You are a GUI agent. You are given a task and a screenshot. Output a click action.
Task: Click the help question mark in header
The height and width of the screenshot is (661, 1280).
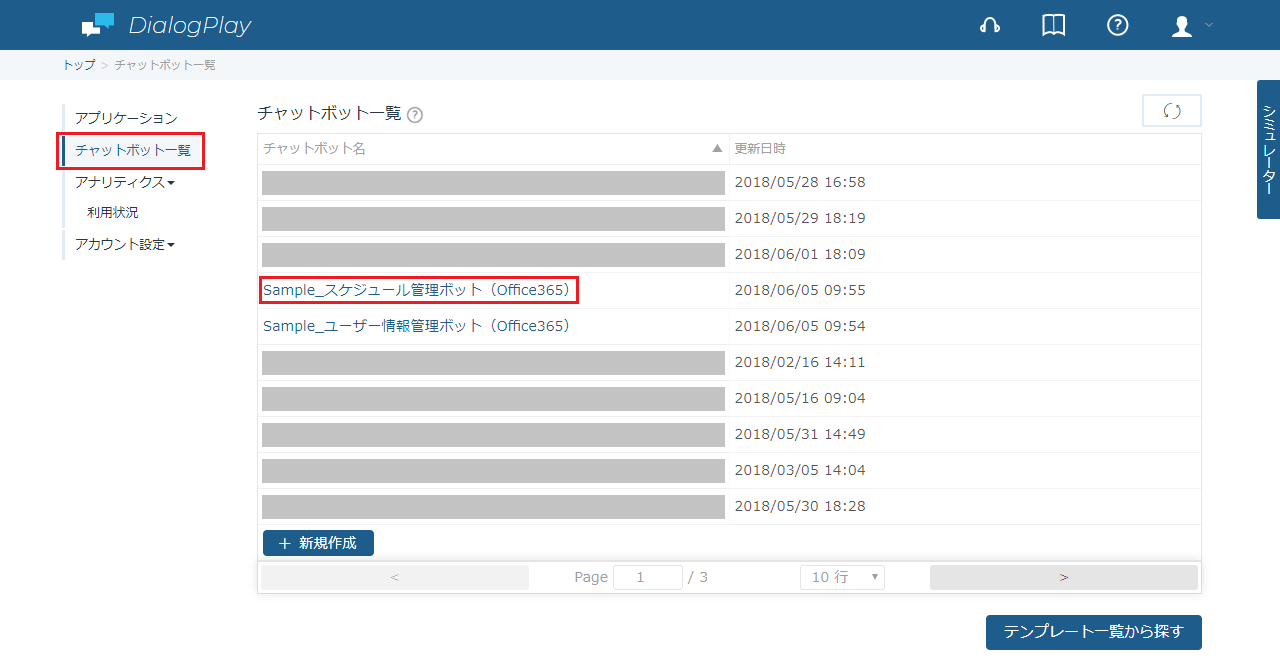(x=1118, y=26)
